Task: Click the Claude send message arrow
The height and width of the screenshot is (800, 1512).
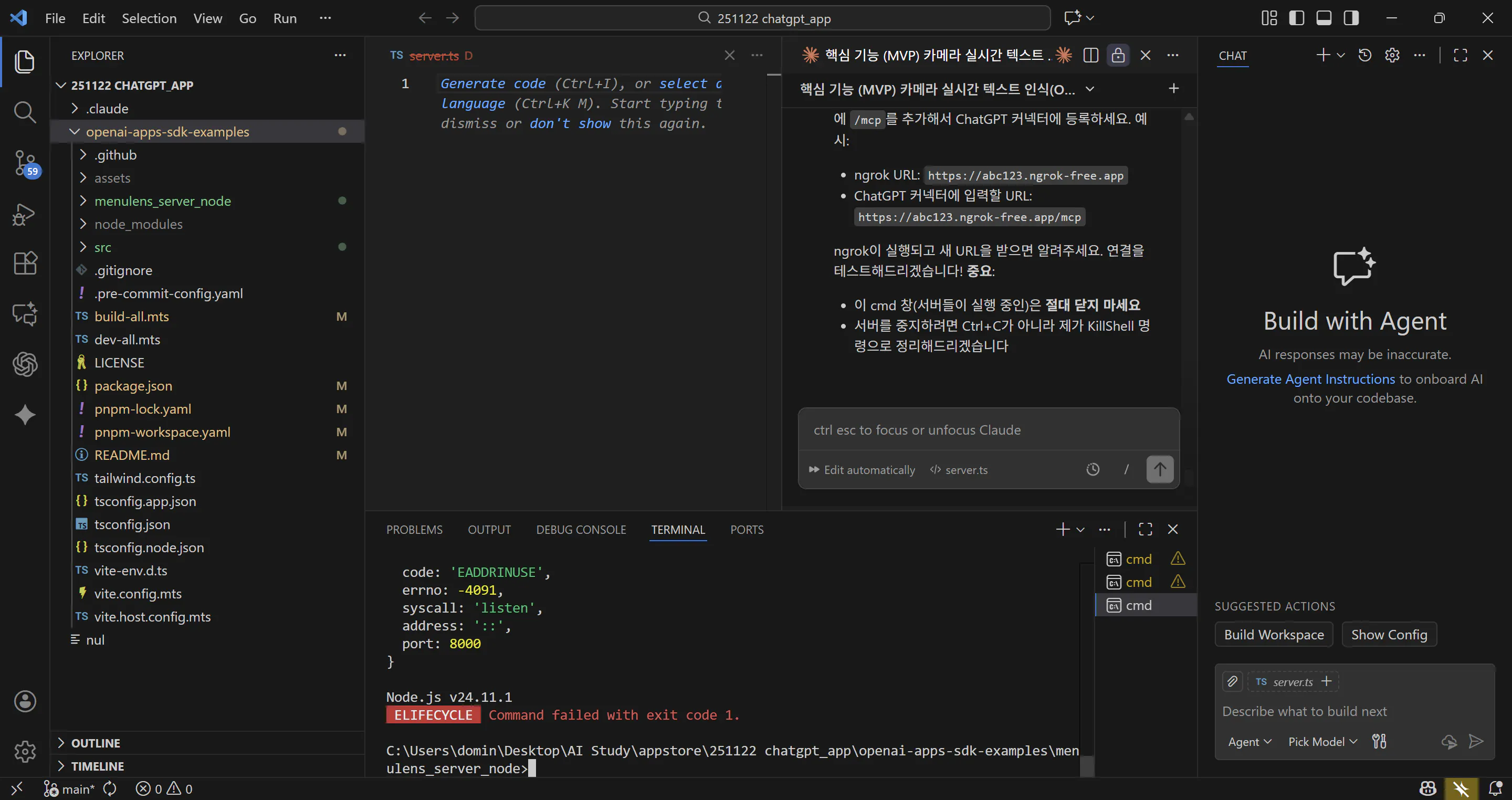Action: (x=1160, y=469)
